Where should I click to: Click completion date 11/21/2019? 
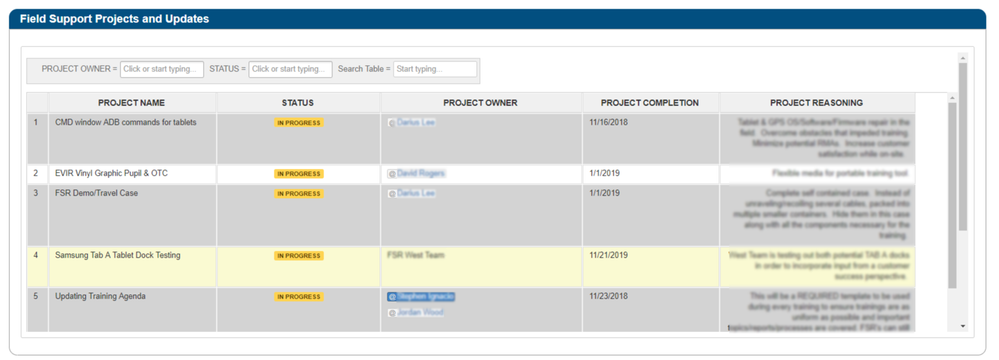coord(608,256)
